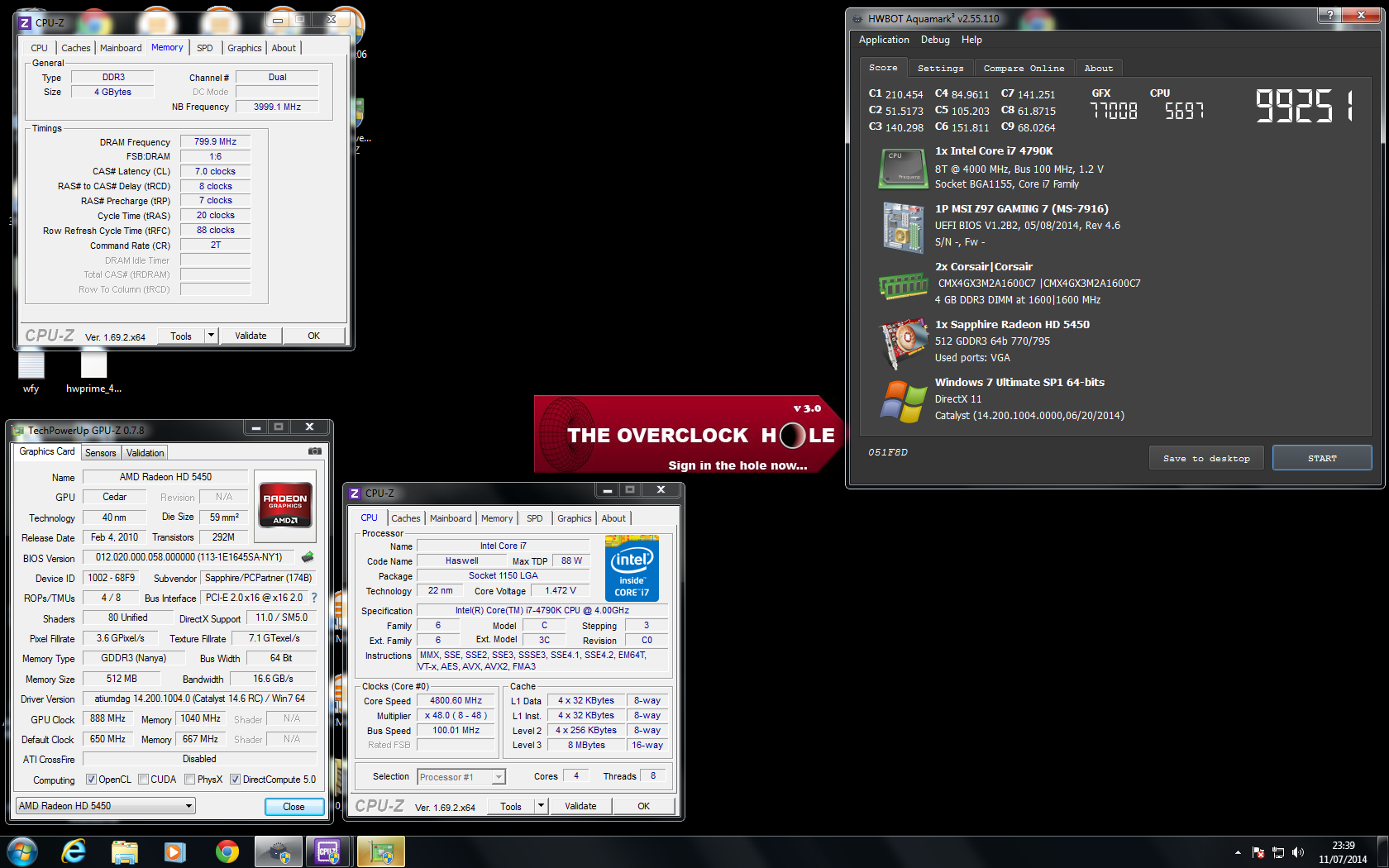Click the total score 99251 display
Image resolution: width=1389 pixels, height=868 pixels.
(1305, 106)
